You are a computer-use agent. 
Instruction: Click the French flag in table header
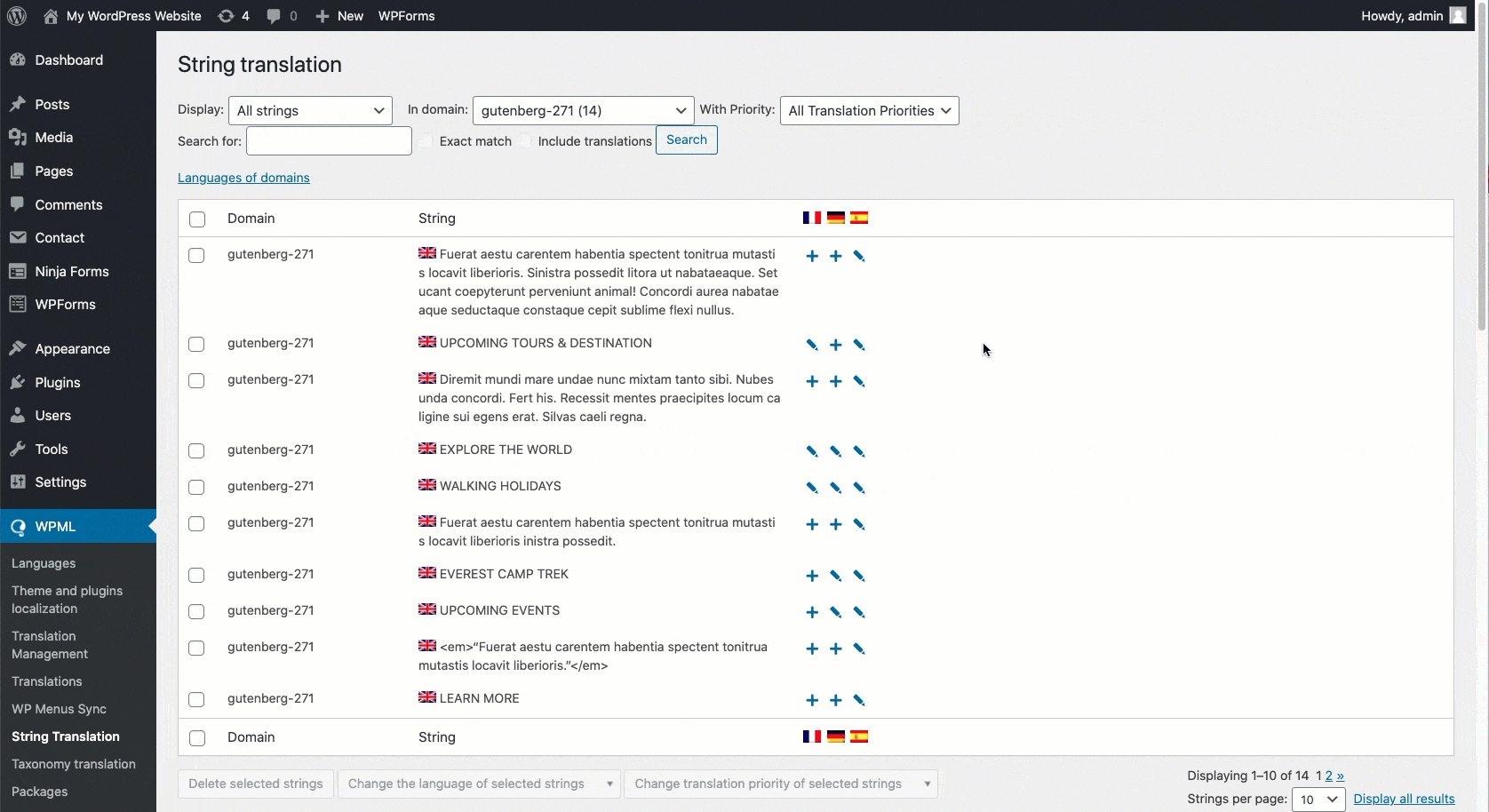pos(812,218)
